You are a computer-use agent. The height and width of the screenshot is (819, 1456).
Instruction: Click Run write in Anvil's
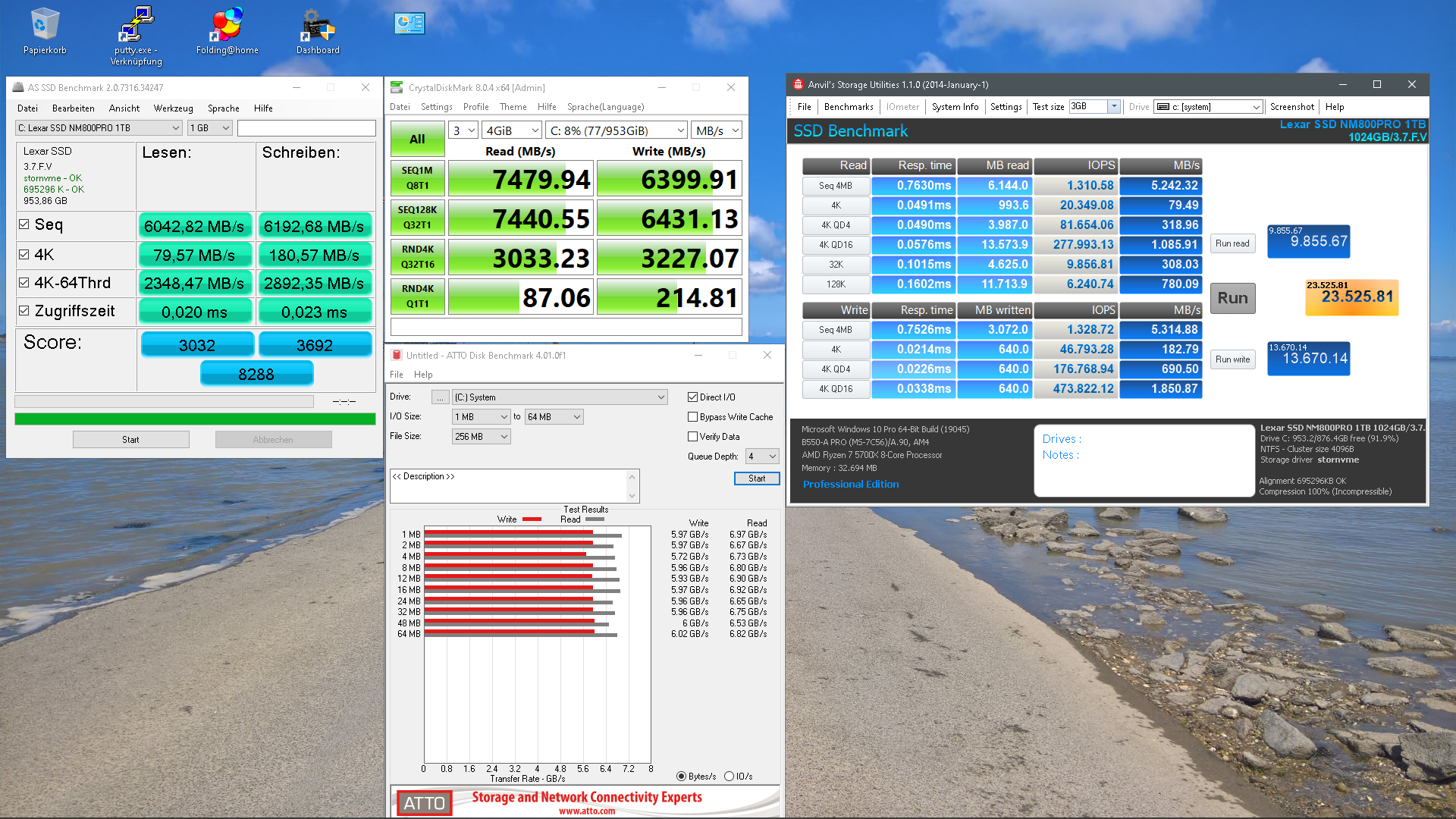click(x=1232, y=359)
